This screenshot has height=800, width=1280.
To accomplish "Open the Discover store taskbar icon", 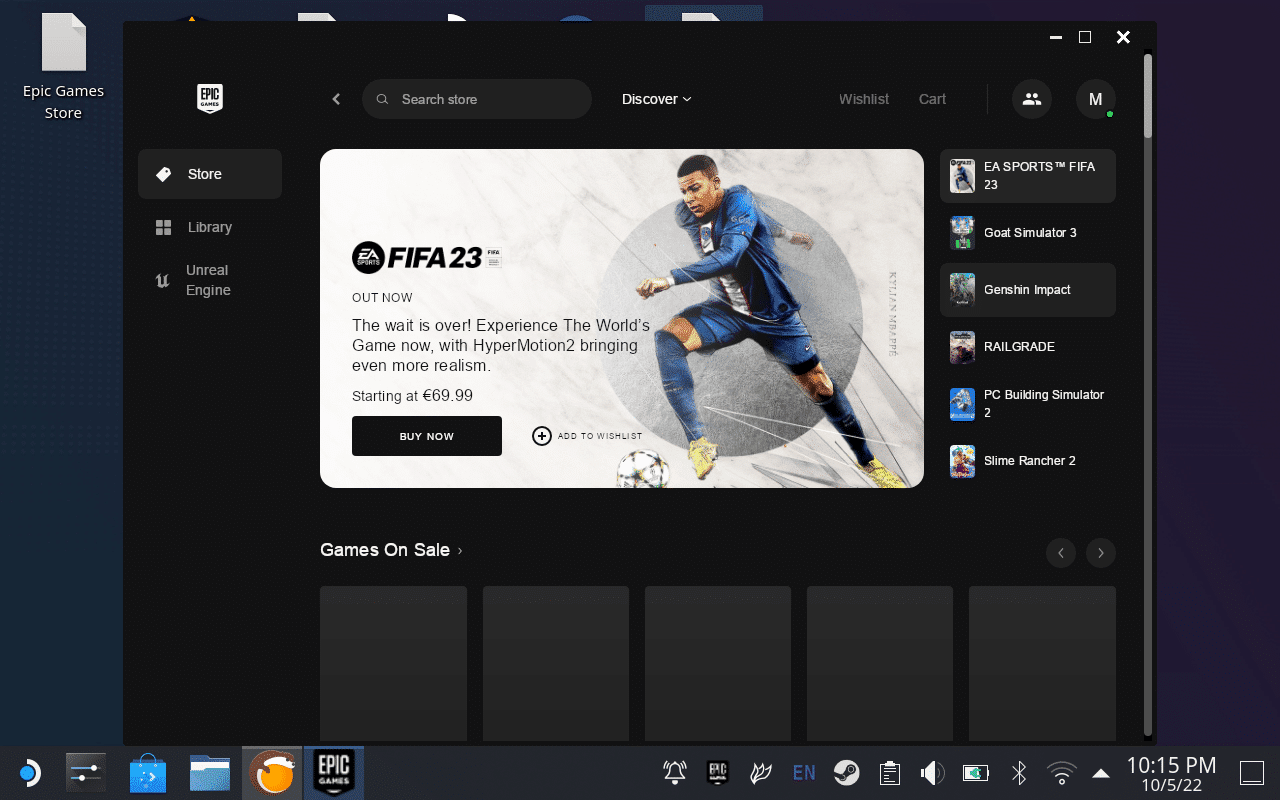I will pyautogui.click(x=148, y=773).
